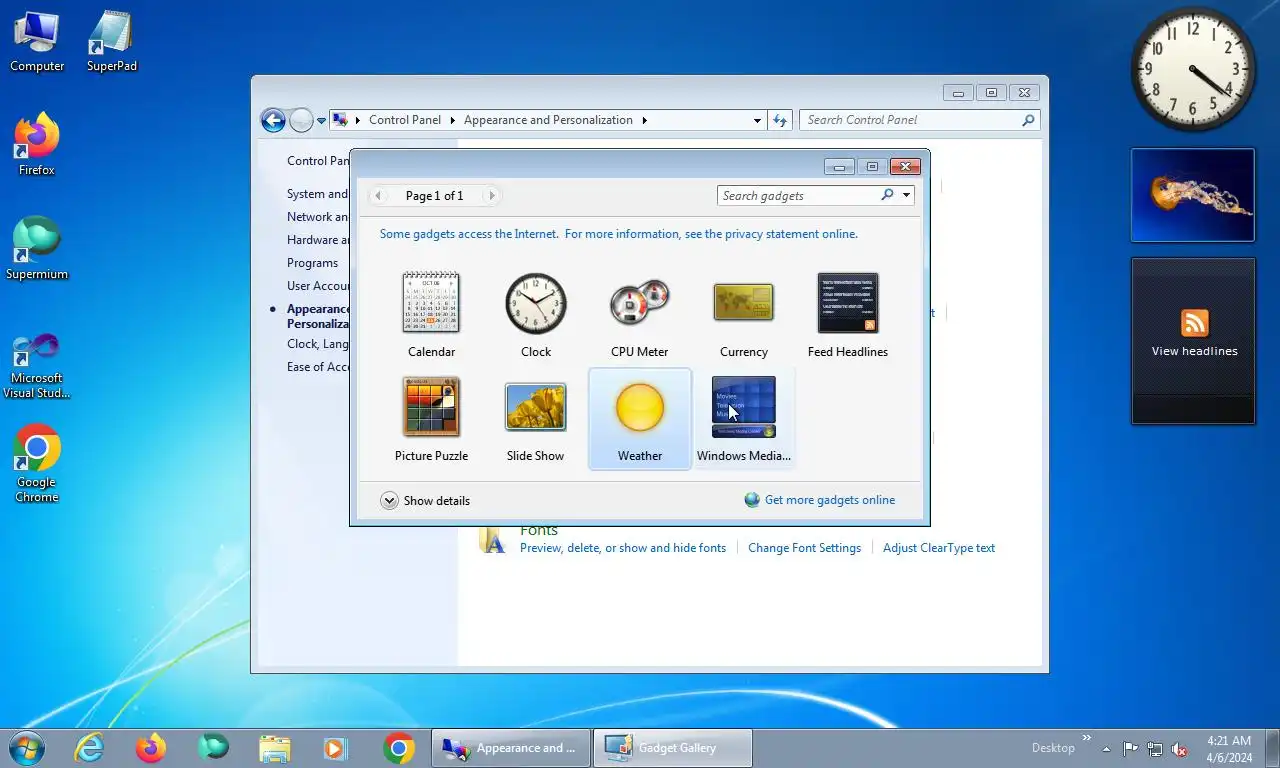Click the RSS icon in Feed Headlines gadget
1280x768 pixels.
(x=1194, y=323)
